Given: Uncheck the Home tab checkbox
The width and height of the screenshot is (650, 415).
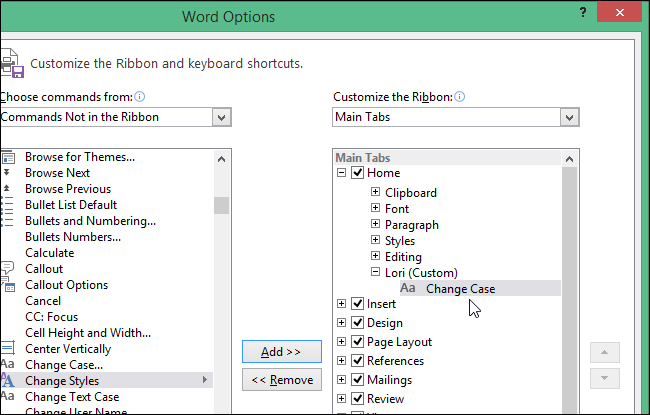Looking at the screenshot, I should point(357,172).
